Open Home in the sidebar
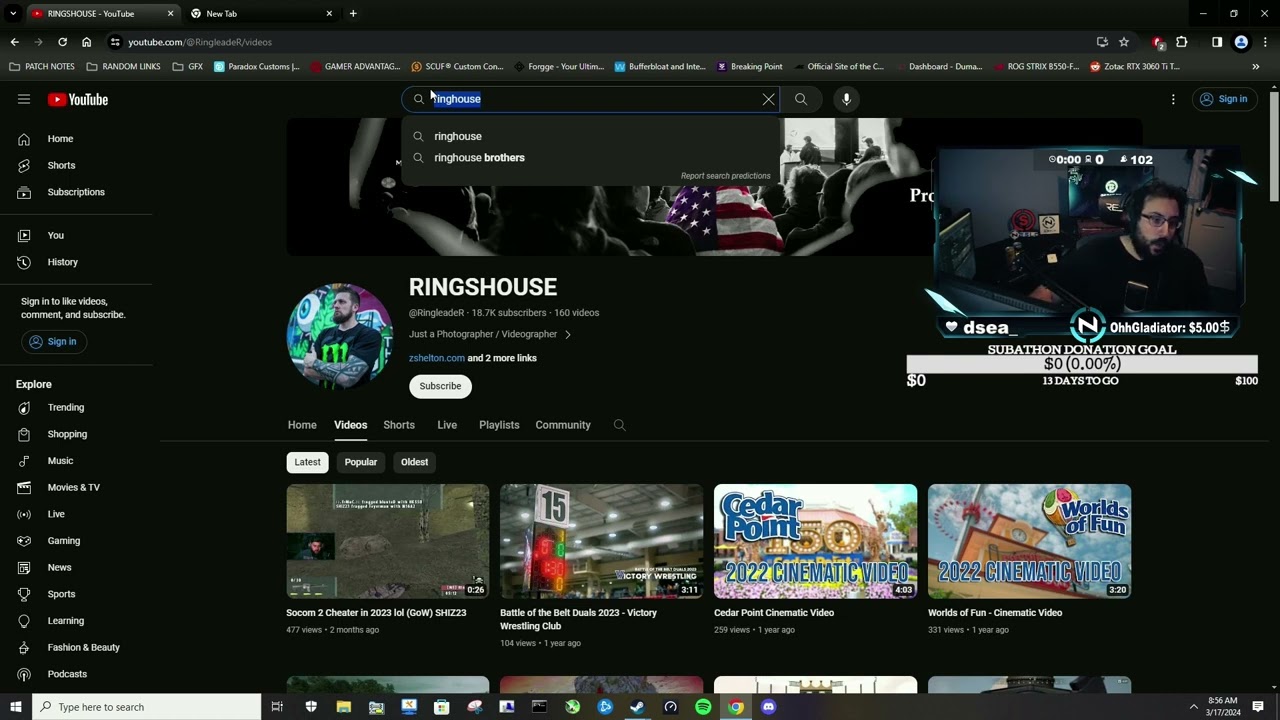The width and height of the screenshot is (1280, 720). 76,139
